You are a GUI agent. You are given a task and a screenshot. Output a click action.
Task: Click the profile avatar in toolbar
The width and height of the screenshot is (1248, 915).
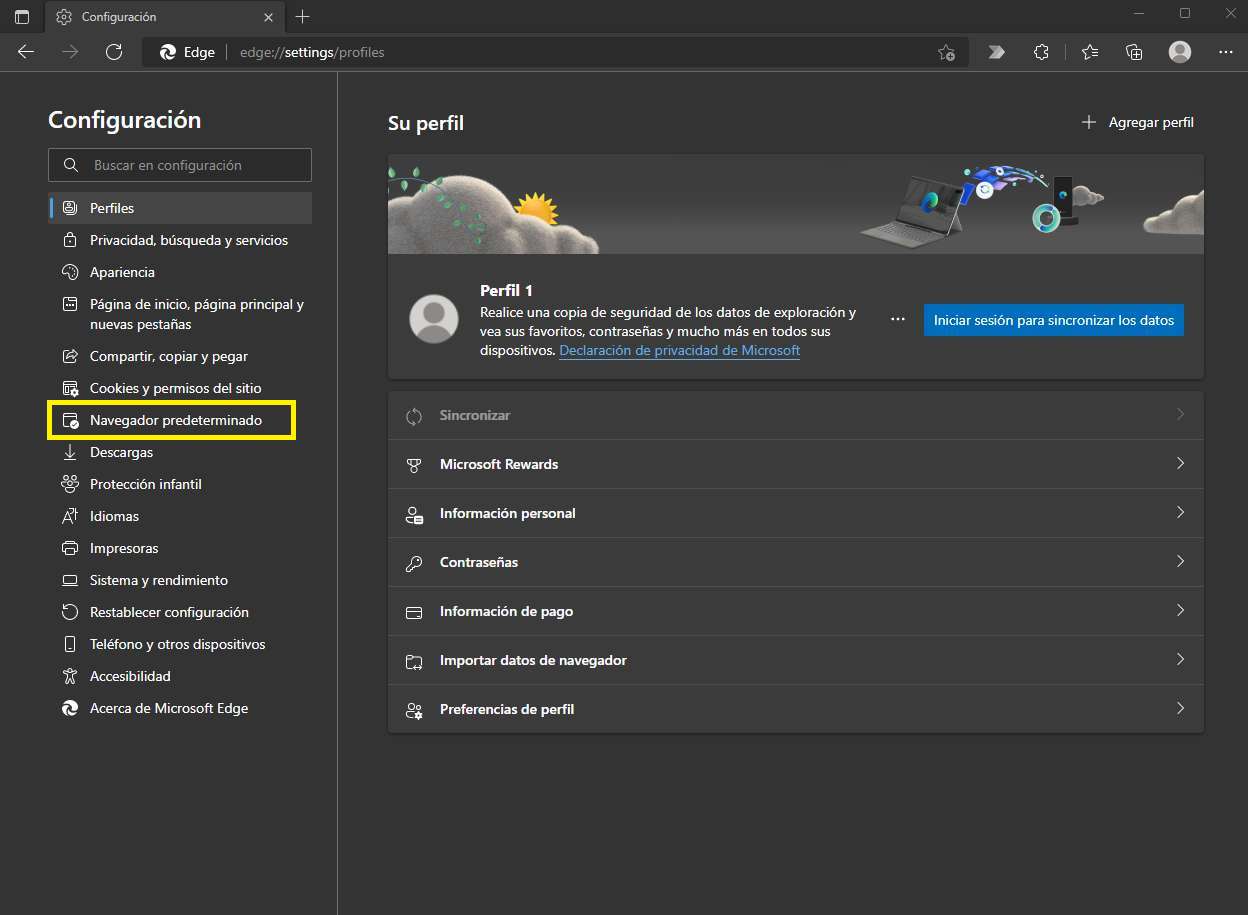[x=1180, y=52]
